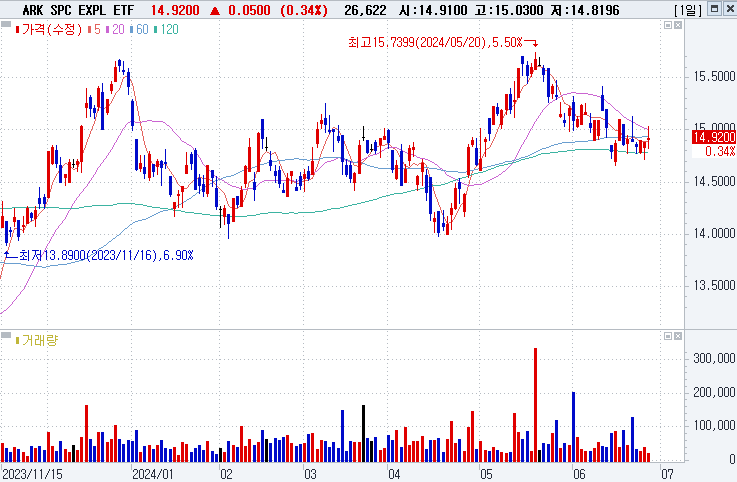737x482 pixels.
Task: Click the red 14.9200 price tag on axis
Action: pos(713,137)
